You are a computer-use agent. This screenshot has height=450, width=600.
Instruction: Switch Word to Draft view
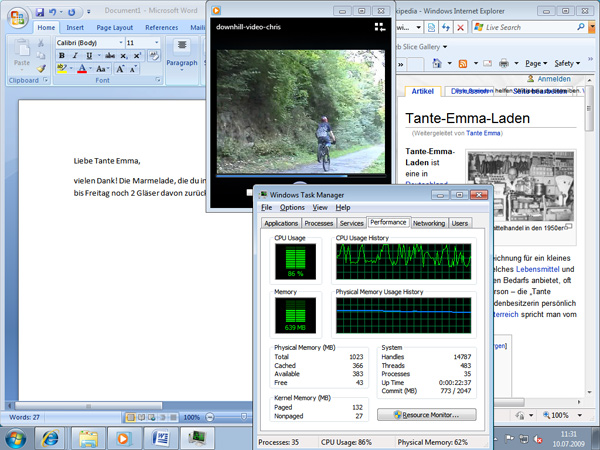click(x=173, y=417)
